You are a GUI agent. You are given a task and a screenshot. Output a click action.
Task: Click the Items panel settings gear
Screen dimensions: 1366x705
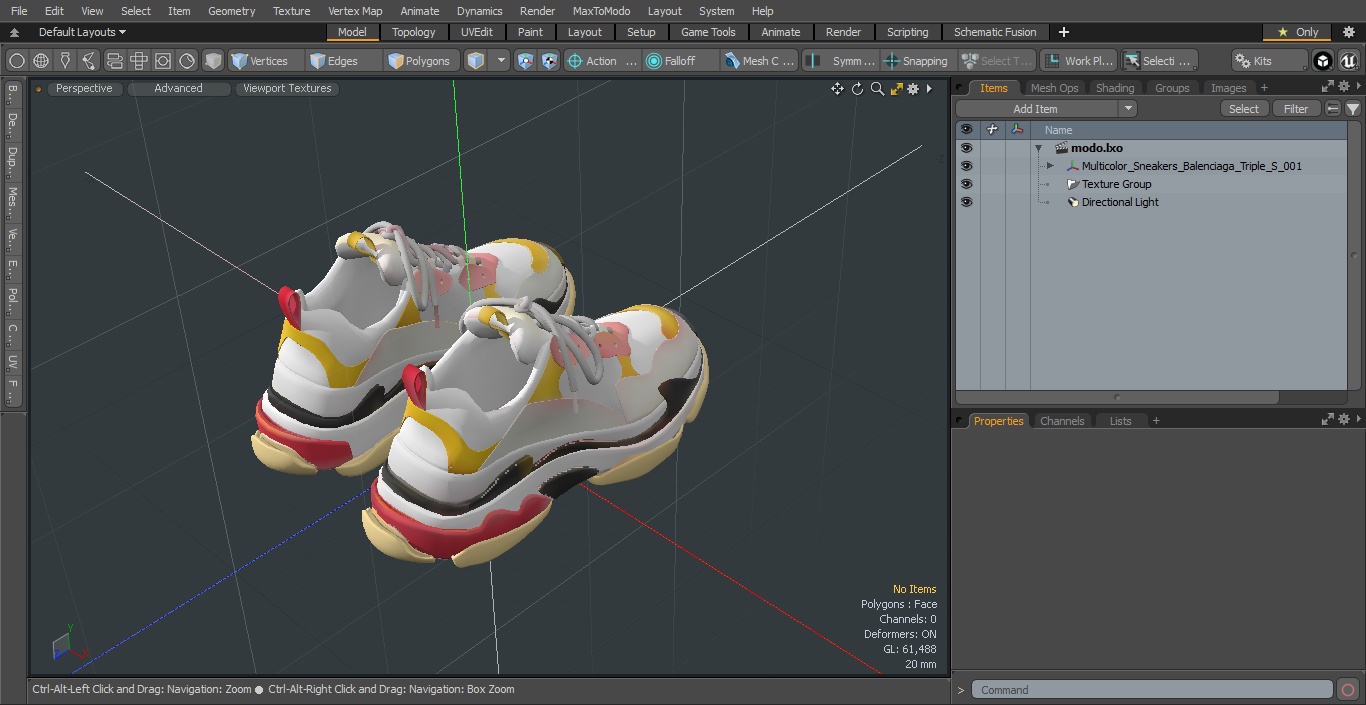[1343, 87]
